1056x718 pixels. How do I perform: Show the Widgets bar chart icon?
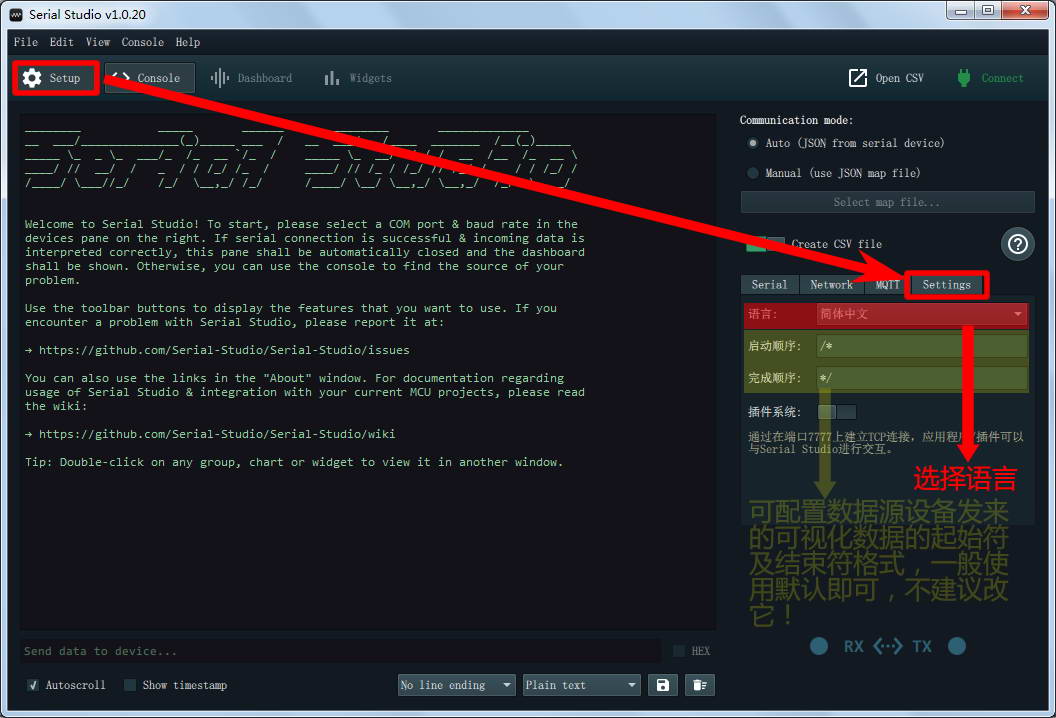click(332, 78)
